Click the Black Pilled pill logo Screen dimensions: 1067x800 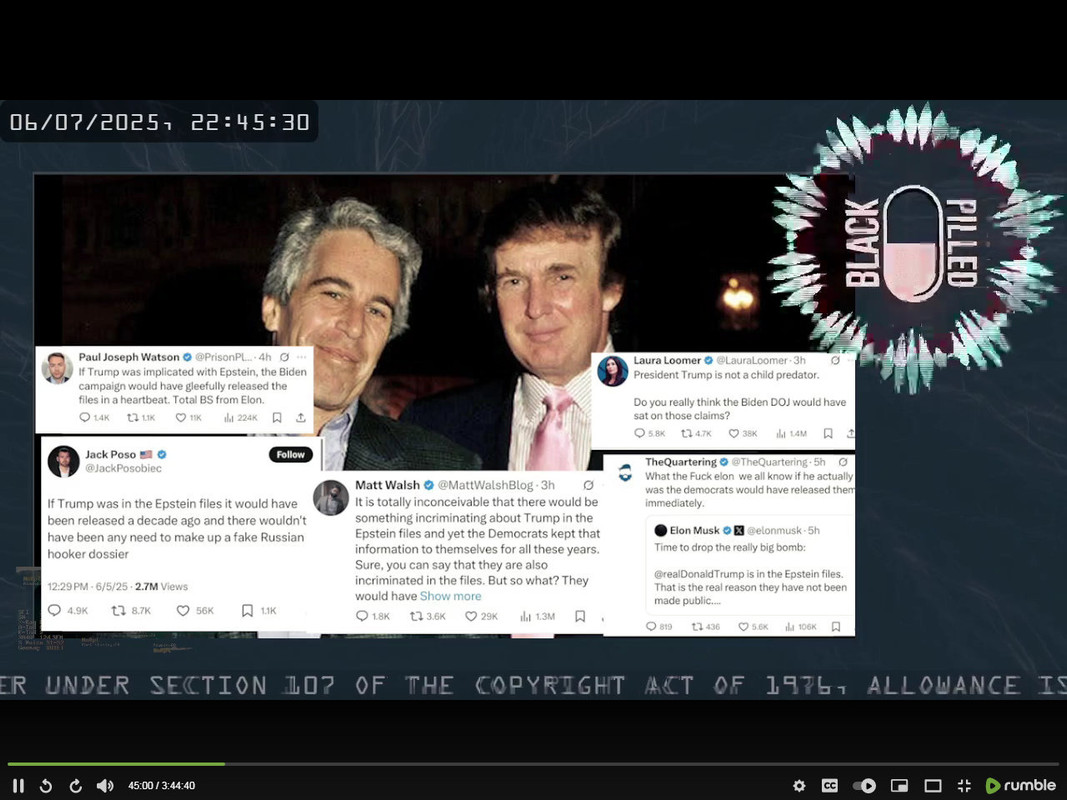913,244
